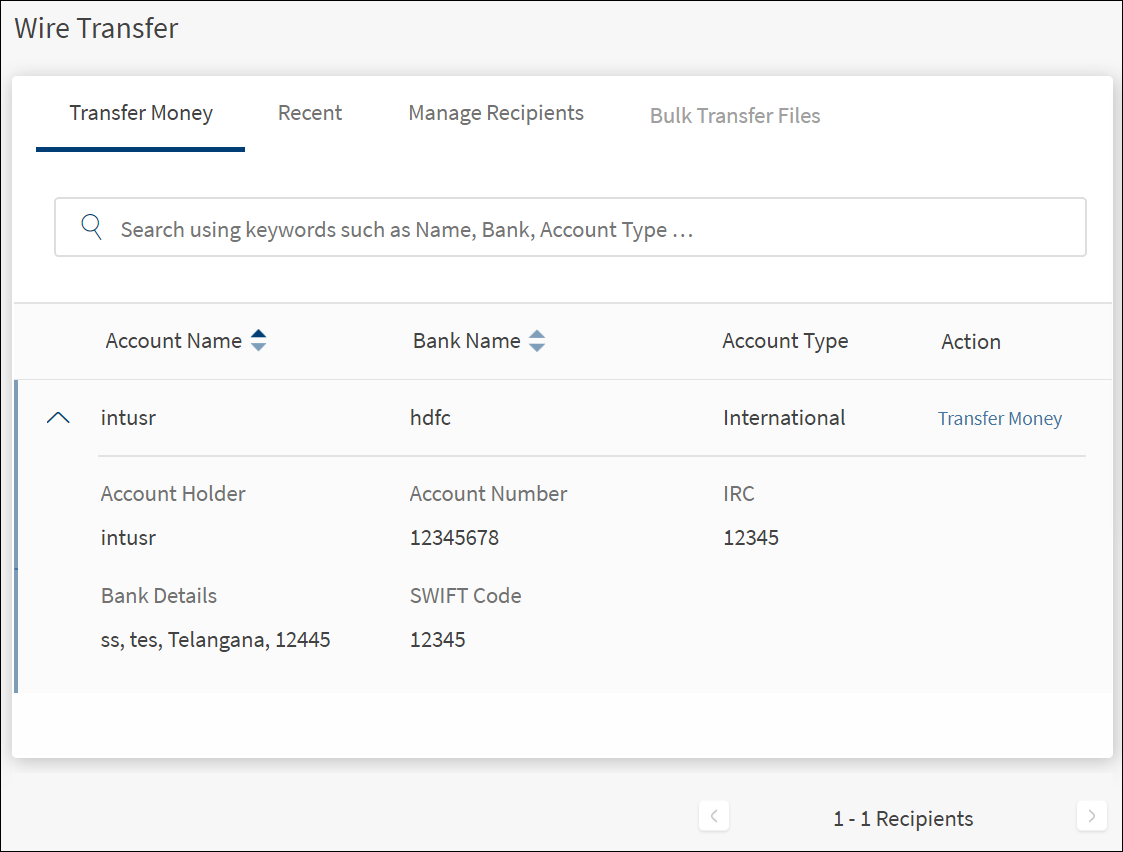Select the Bulk Transfer Files tab
1123x852 pixels.
[x=735, y=116]
